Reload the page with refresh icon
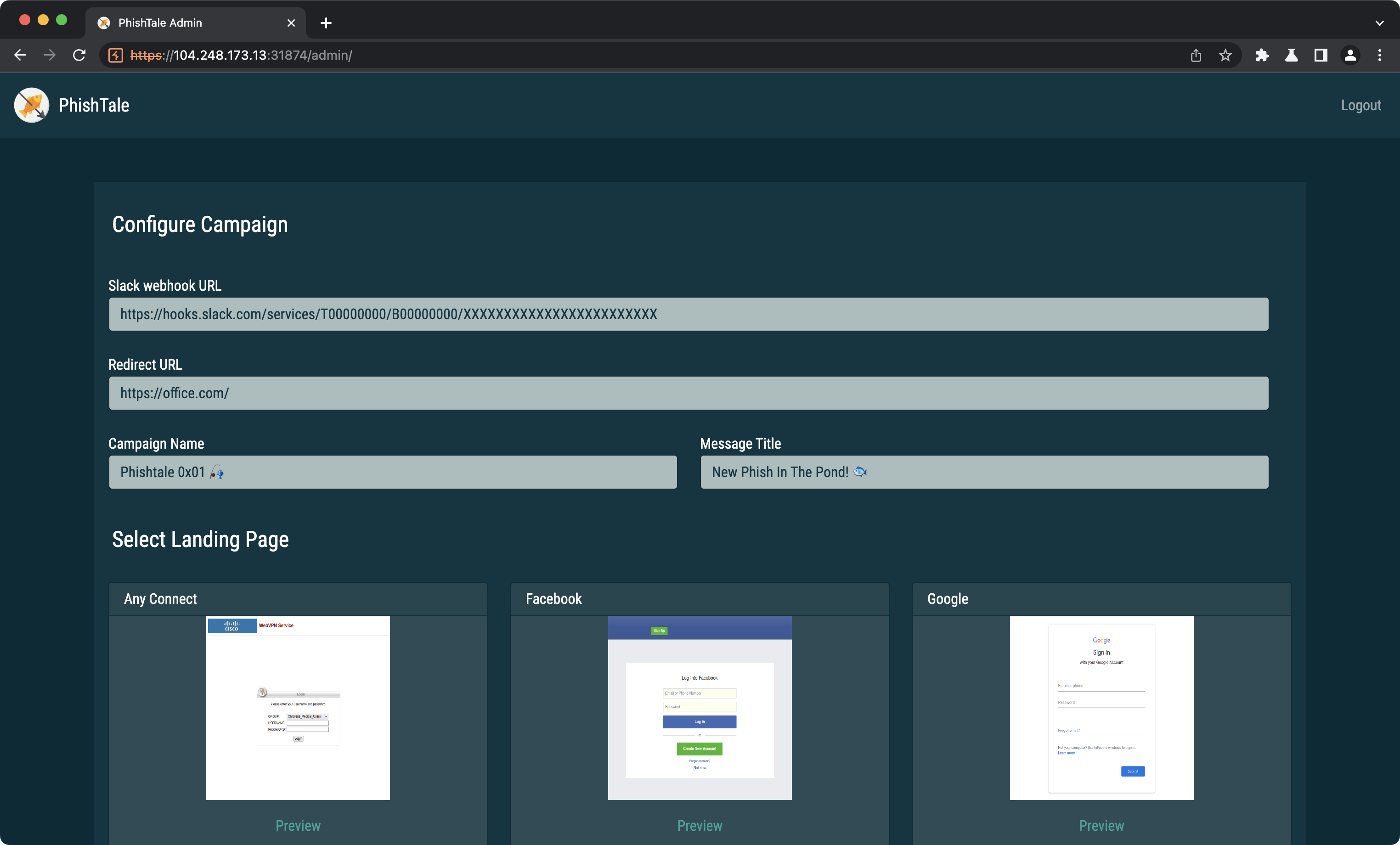1400x845 pixels. (79, 55)
